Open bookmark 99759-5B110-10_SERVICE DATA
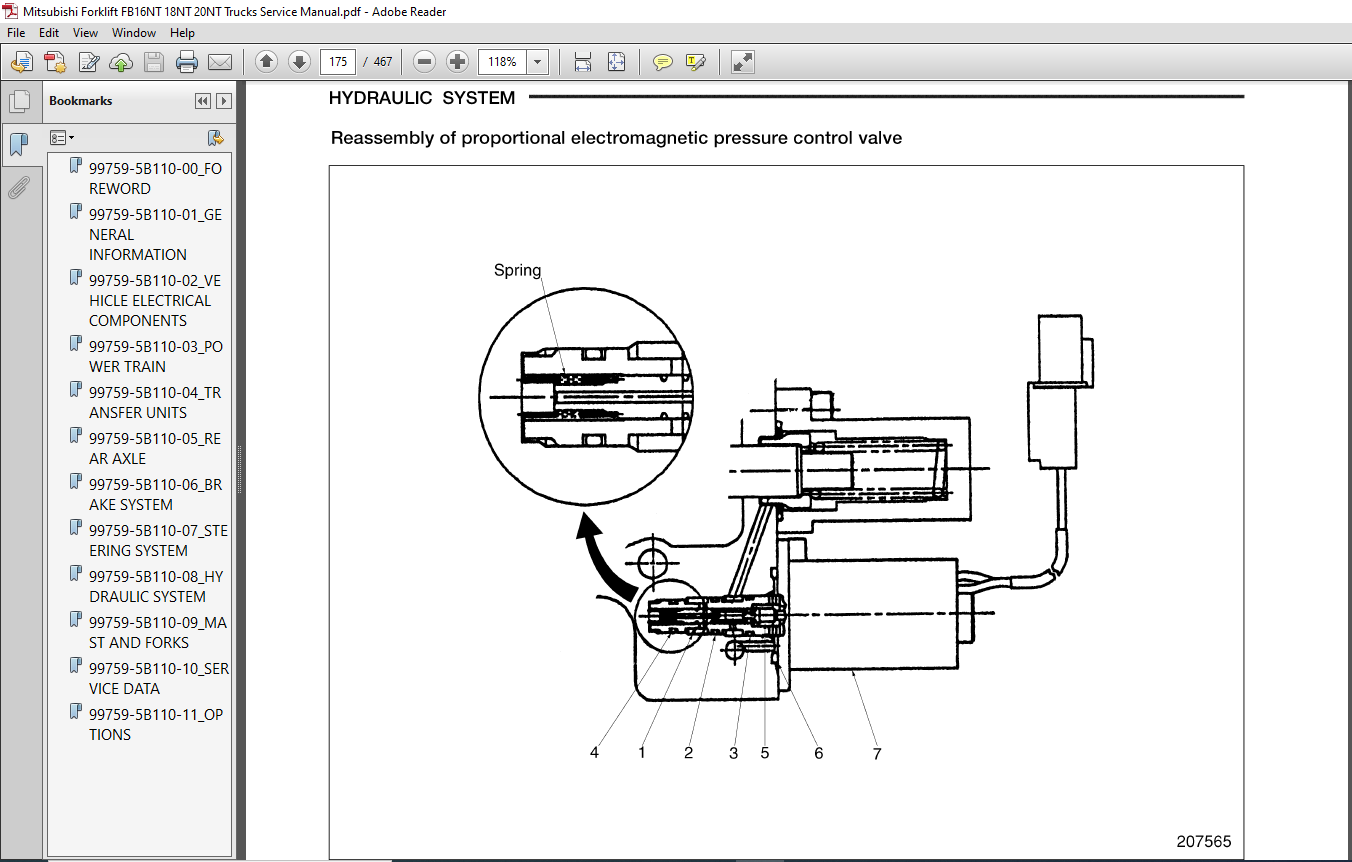Image resolution: width=1352 pixels, height=862 pixels. point(158,679)
